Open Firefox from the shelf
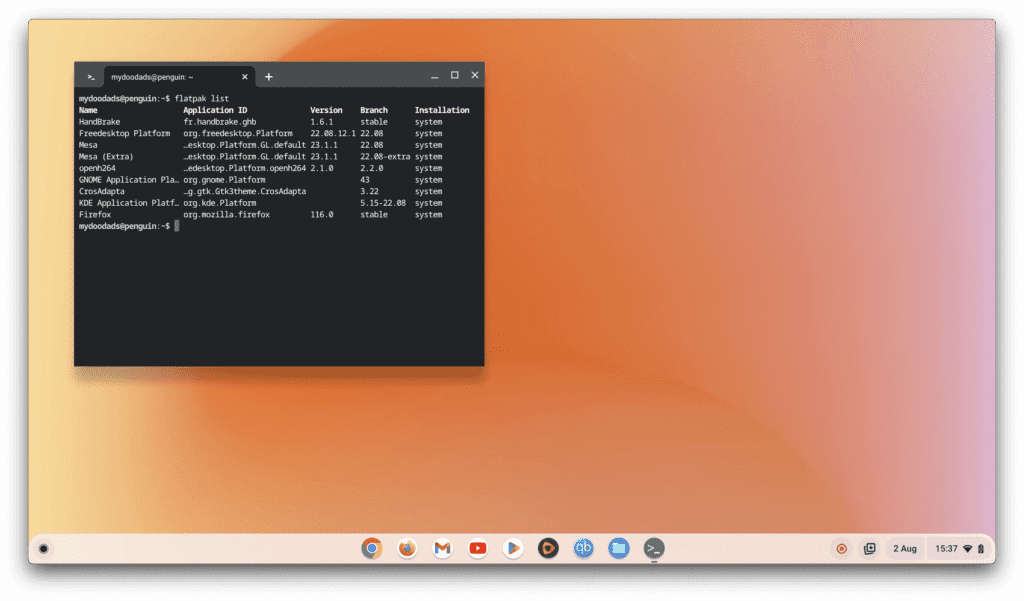1024x601 pixels. point(407,548)
